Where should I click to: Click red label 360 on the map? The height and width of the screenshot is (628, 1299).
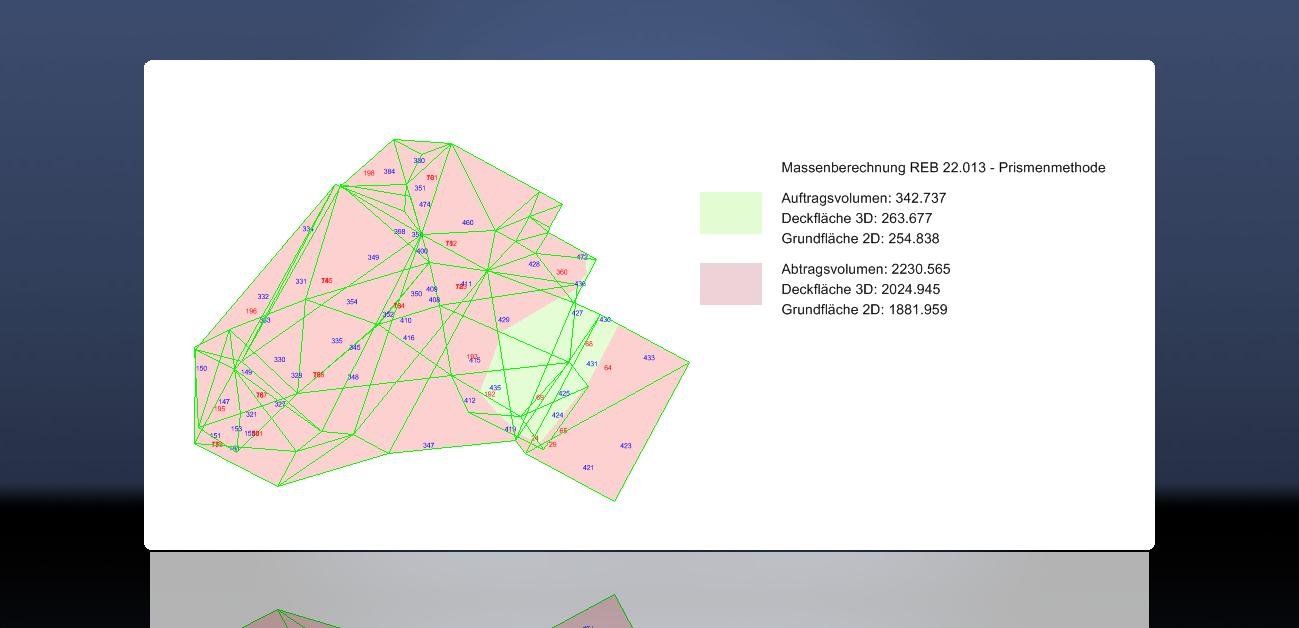click(562, 272)
